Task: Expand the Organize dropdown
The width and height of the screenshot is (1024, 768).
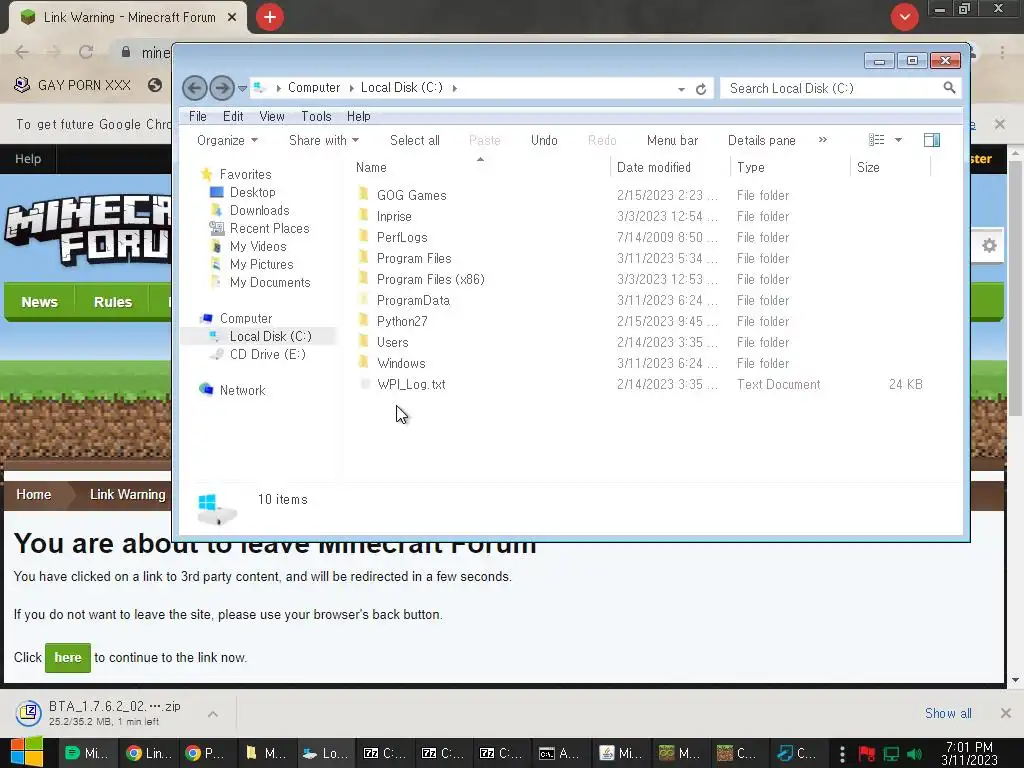Action: [x=227, y=140]
